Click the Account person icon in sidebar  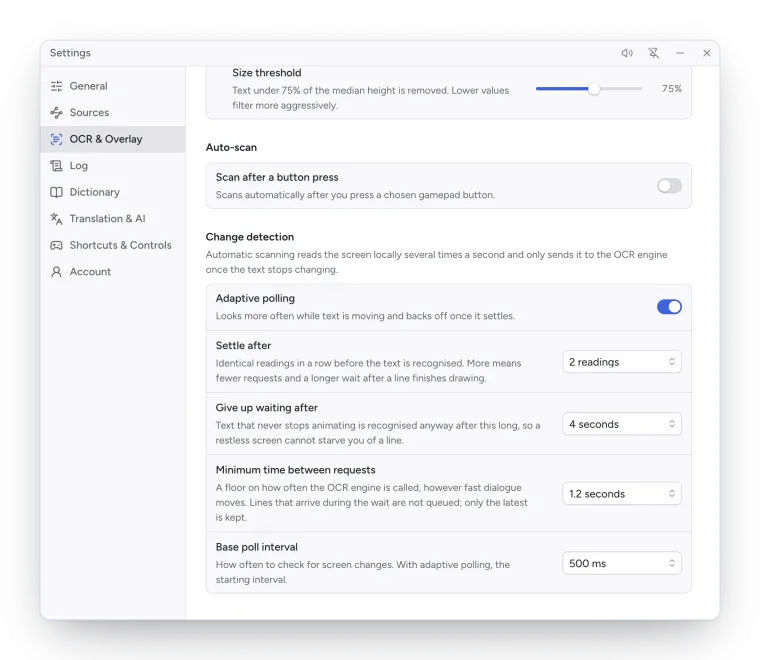[x=56, y=272]
